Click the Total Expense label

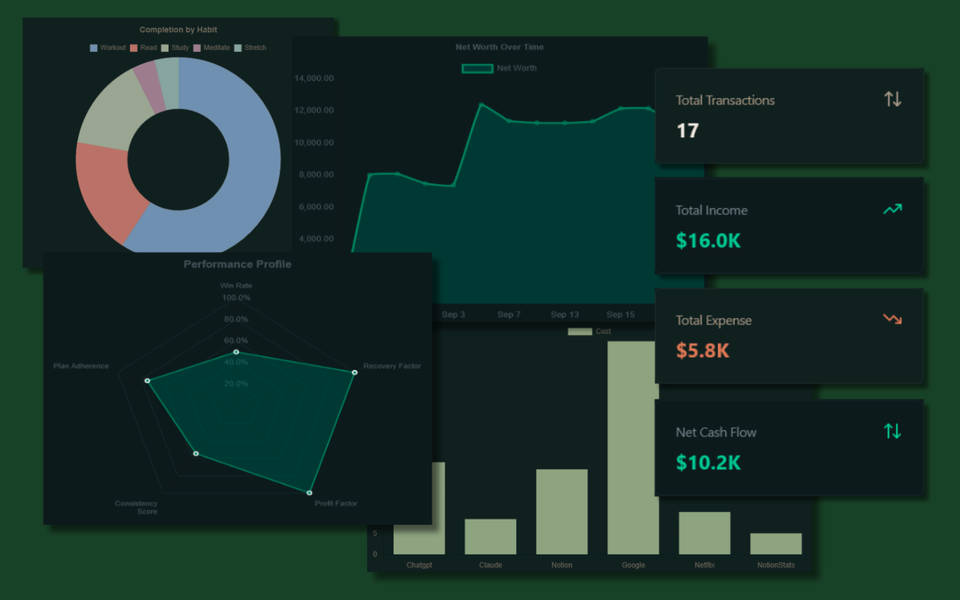tap(713, 321)
